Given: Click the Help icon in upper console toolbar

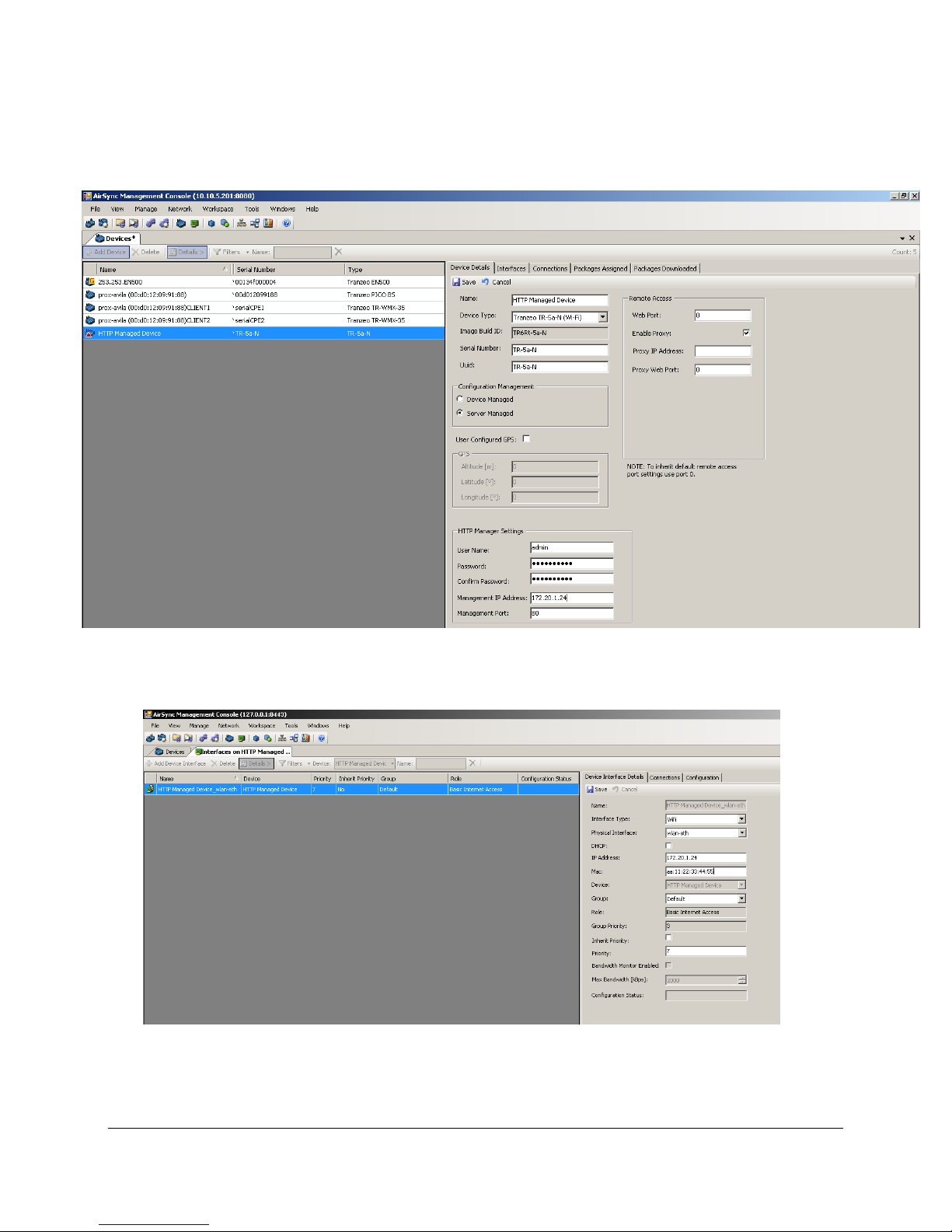Looking at the screenshot, I should point(287,224).
